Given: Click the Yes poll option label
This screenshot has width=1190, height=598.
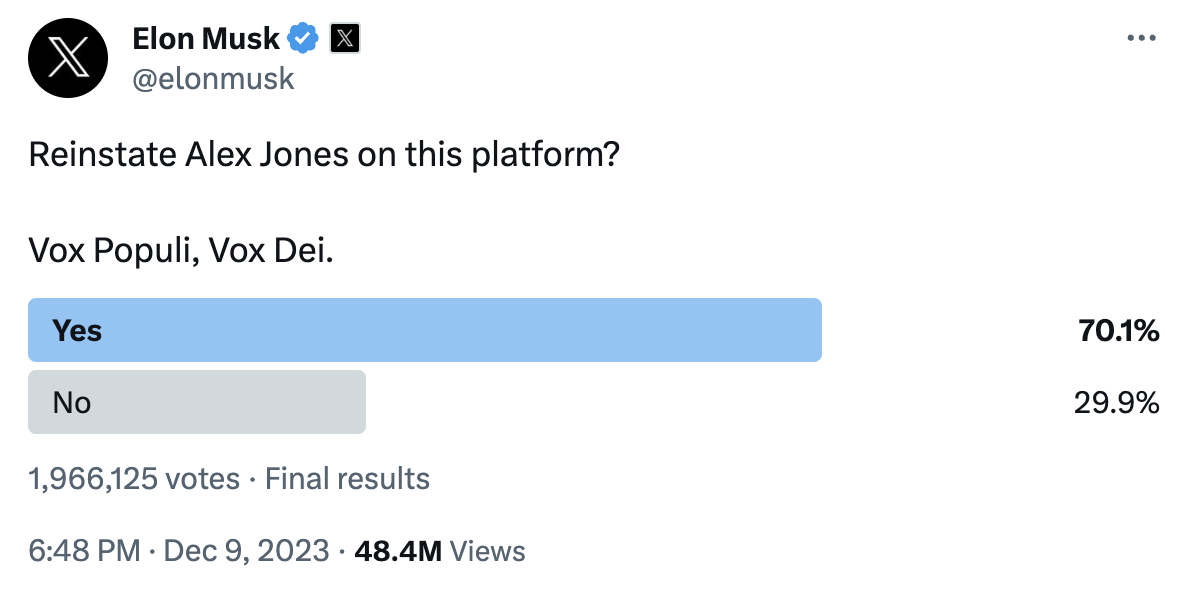Looking at the screenshot, I should point(77,331).
